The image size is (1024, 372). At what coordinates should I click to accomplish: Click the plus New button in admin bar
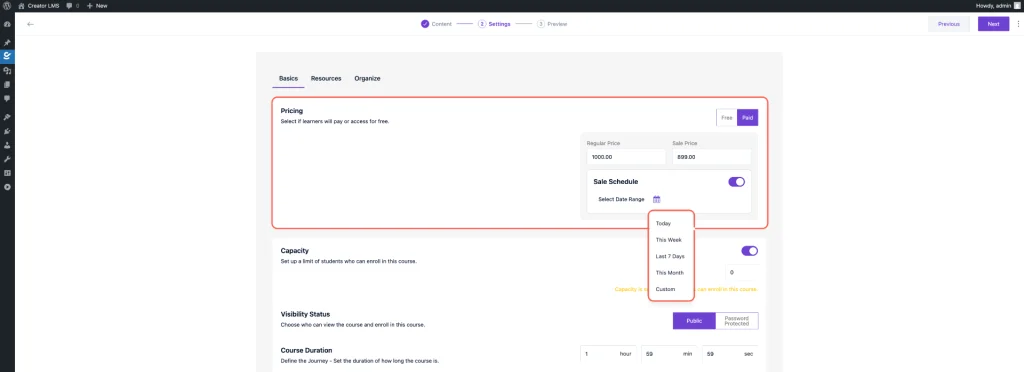pyautogui.click(x=97, y=5)
